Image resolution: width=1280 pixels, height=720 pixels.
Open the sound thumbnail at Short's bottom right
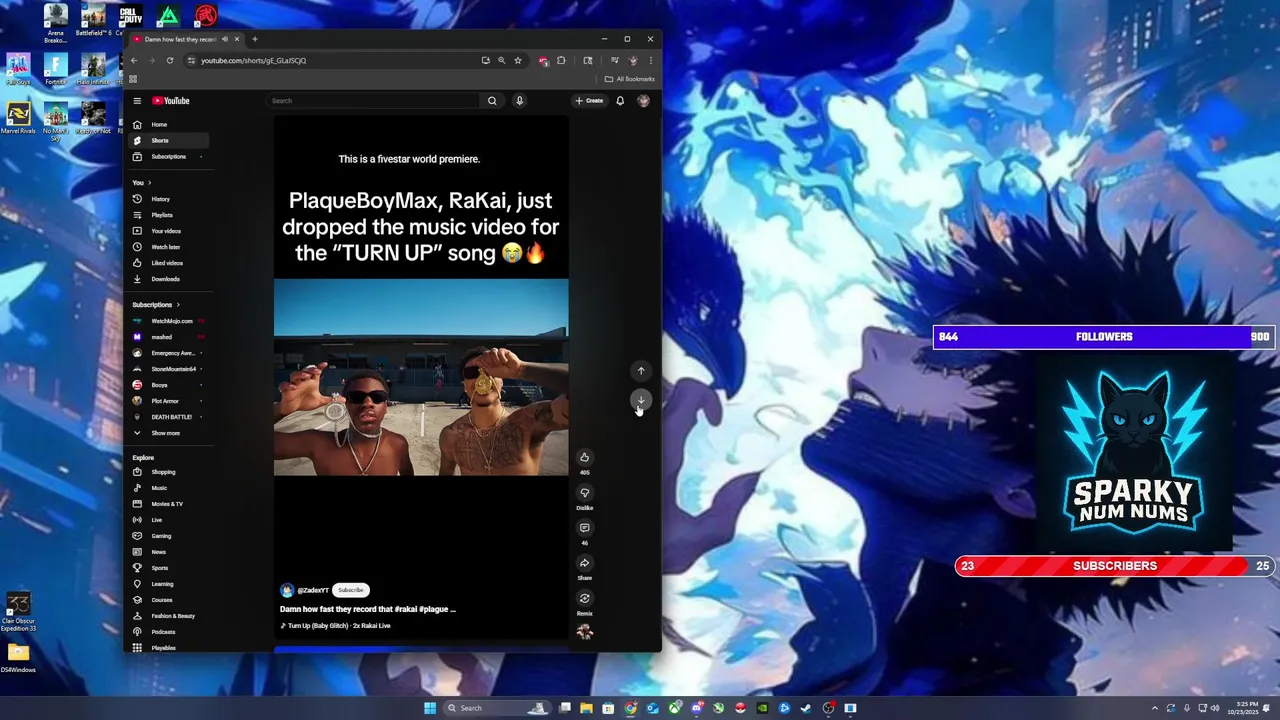[x=585, y=631]
